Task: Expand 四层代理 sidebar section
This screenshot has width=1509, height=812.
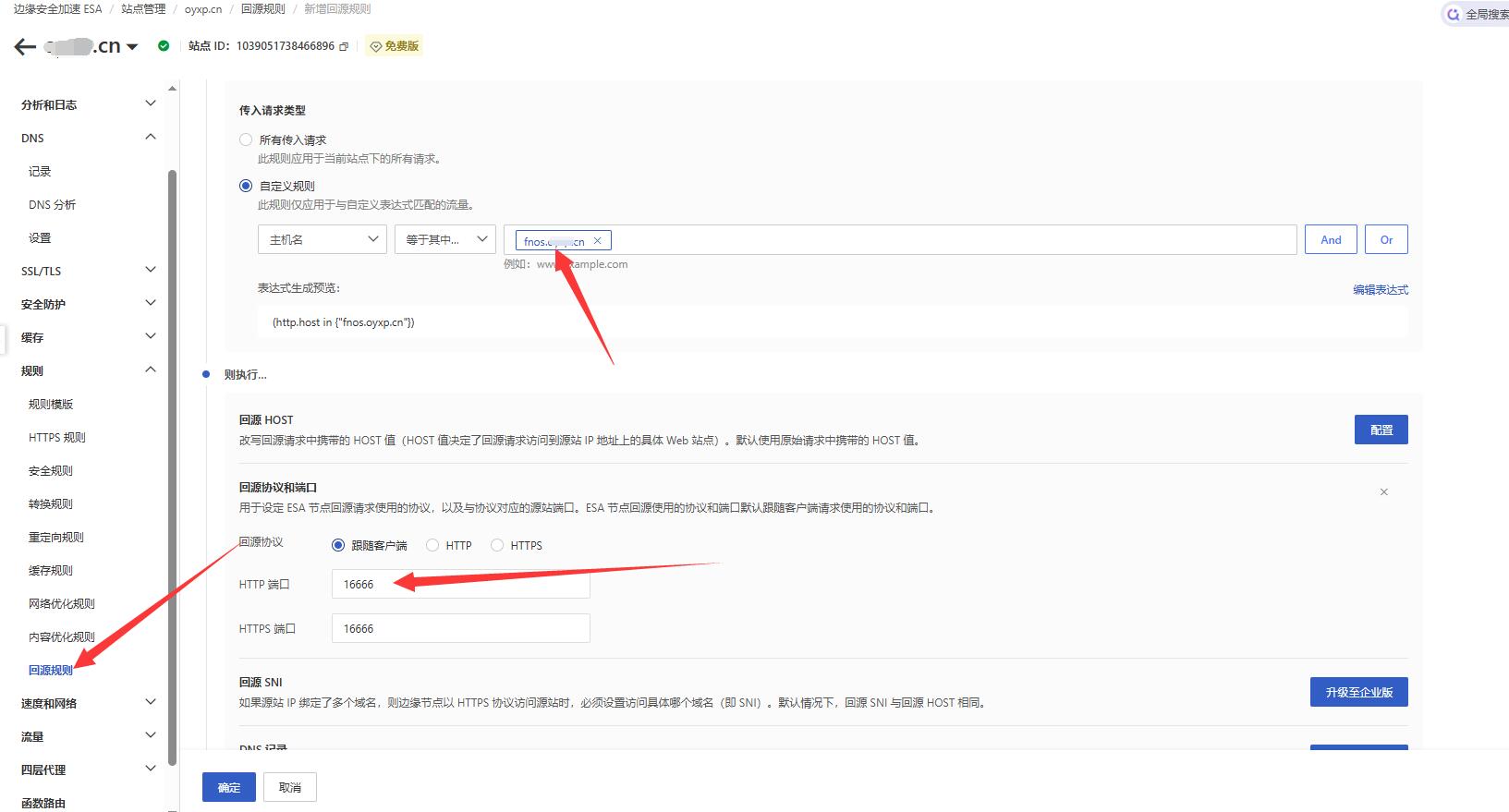Action: click(x=151, y=769)
